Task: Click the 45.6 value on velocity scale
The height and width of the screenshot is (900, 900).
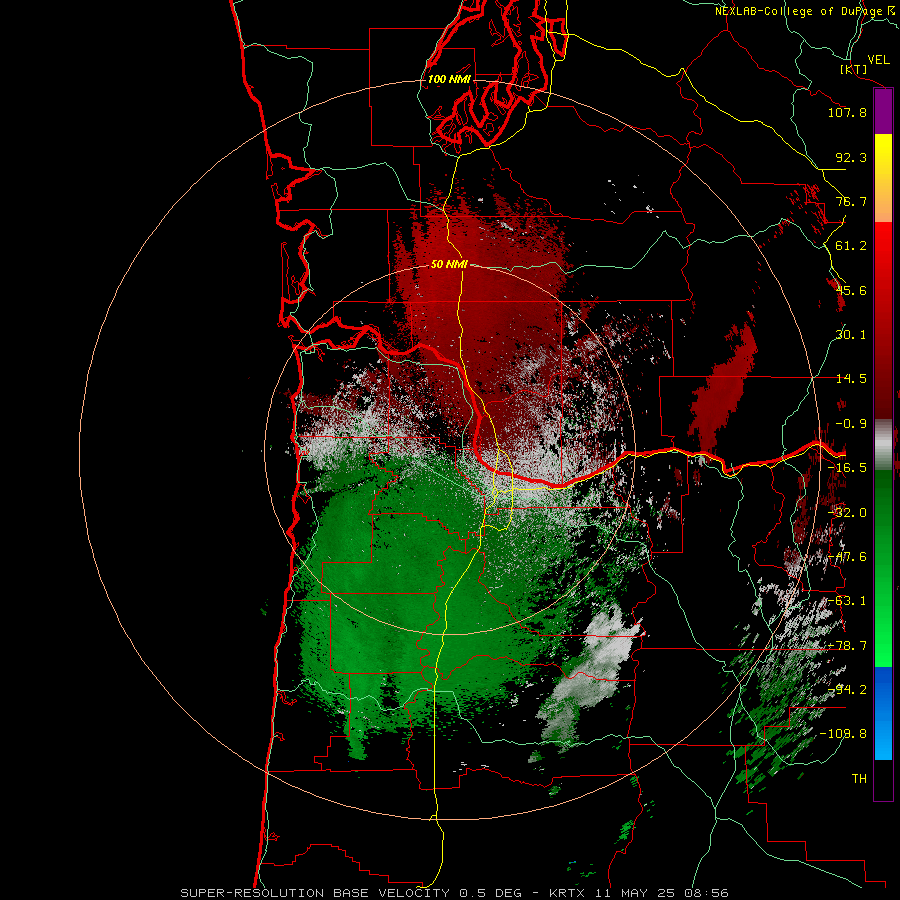Action: click(851, 290)
